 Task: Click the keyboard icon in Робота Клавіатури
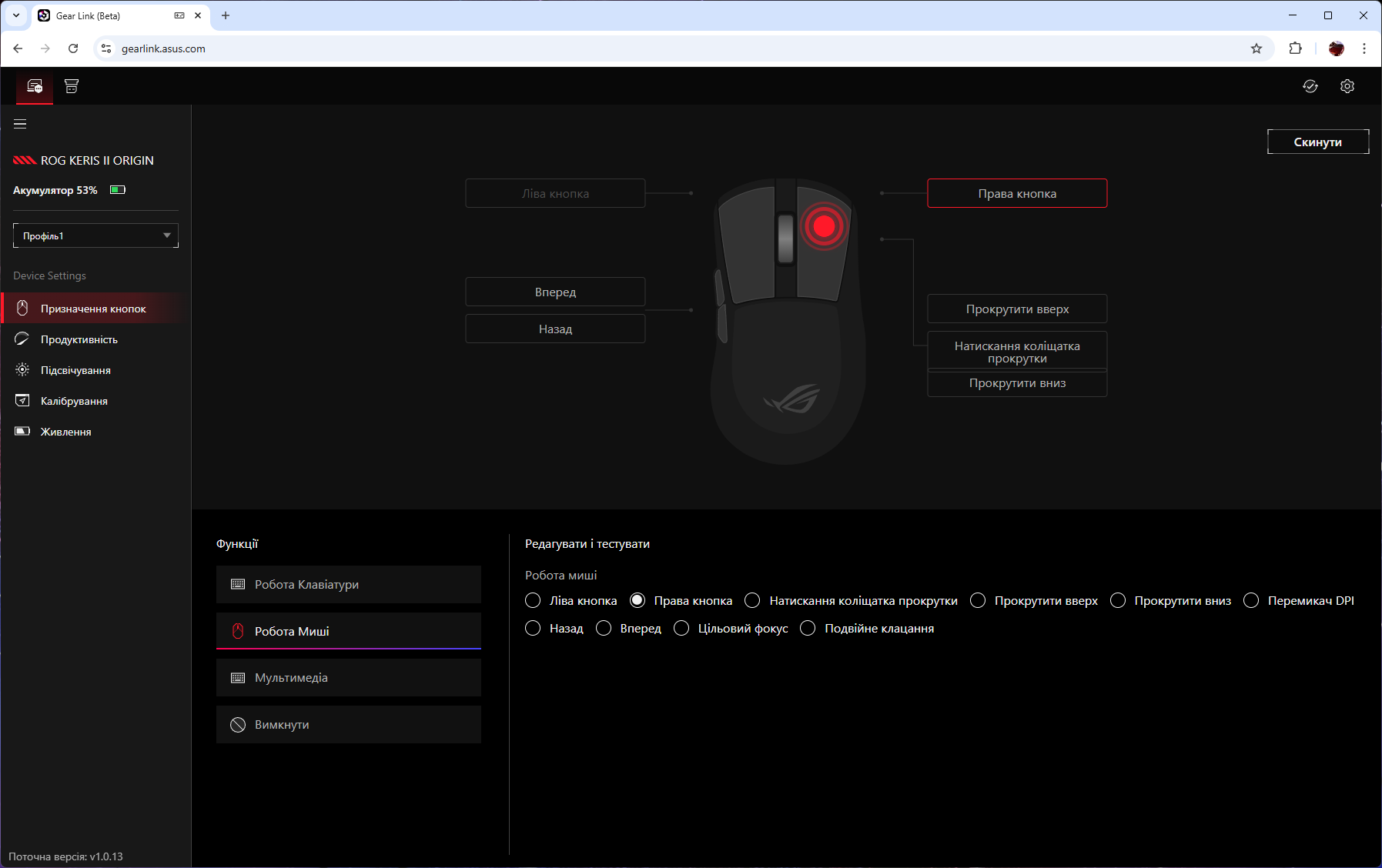(238, 585)
